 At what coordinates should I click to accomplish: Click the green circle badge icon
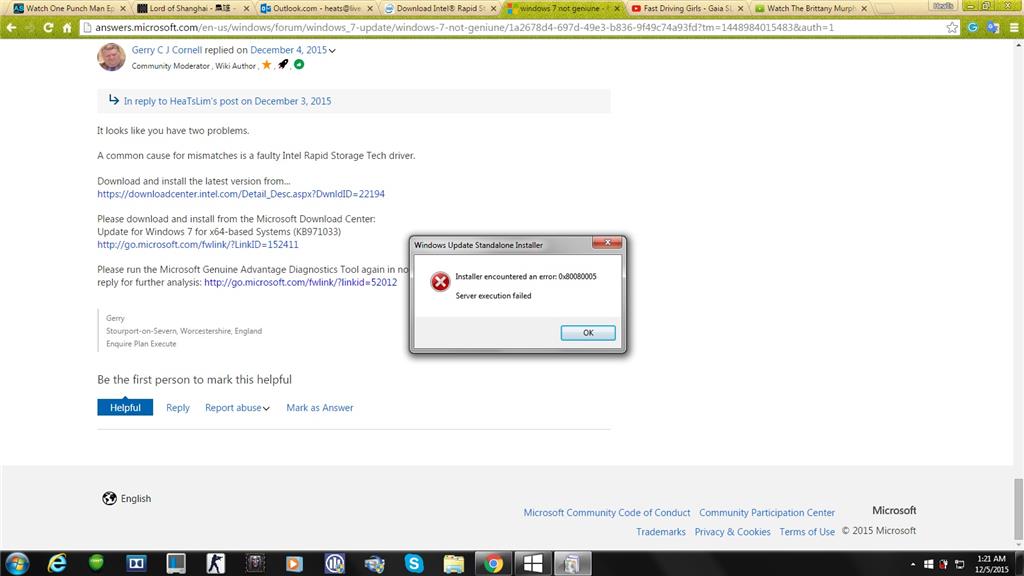[299, 64]
